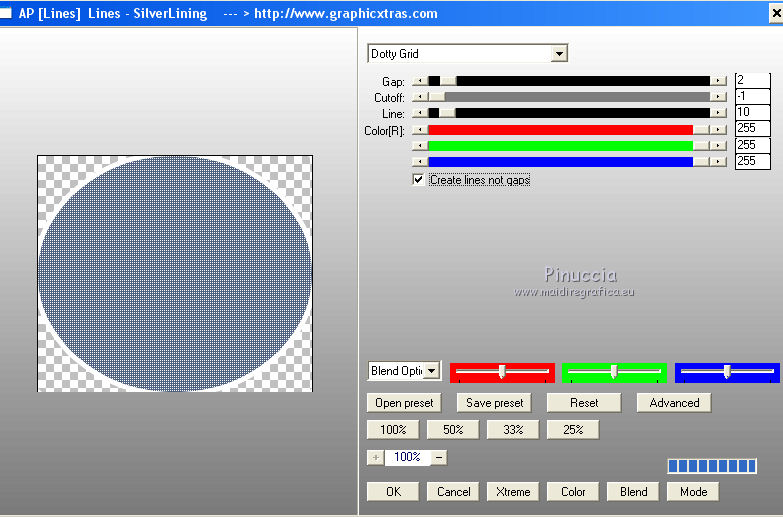Set preview zoom to 50%
This screenshot has width=783, height=517.
[x=453, y=430]
